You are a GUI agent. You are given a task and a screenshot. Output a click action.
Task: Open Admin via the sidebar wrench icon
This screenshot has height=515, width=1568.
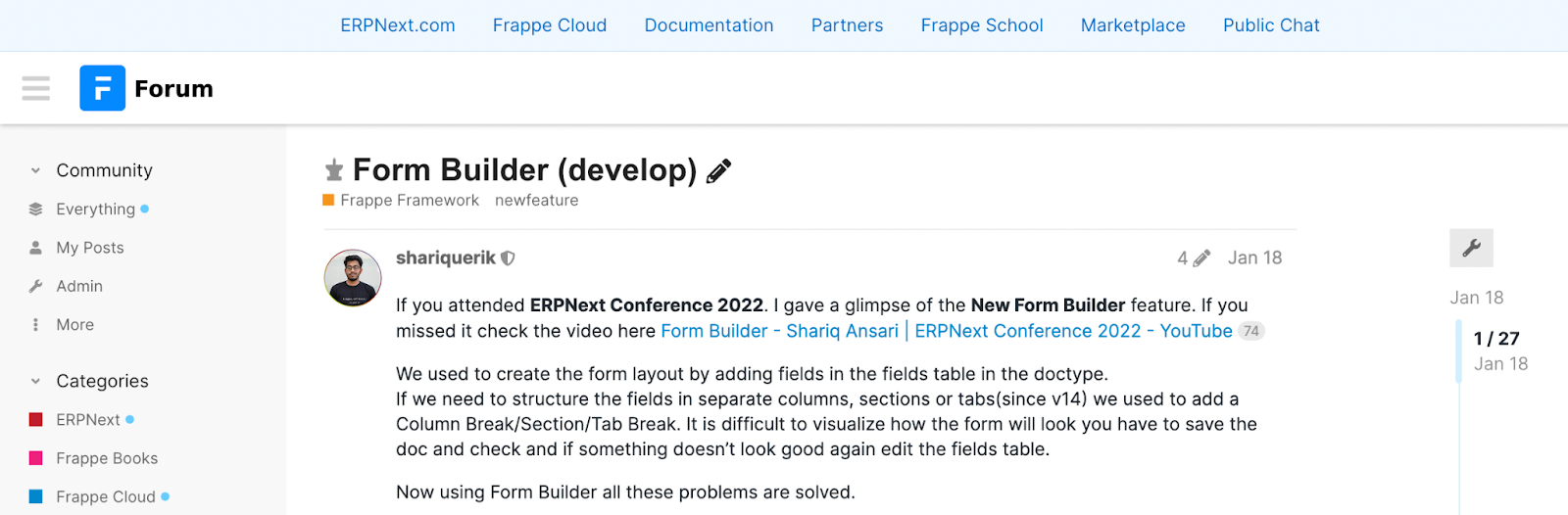tap(36, 287)
